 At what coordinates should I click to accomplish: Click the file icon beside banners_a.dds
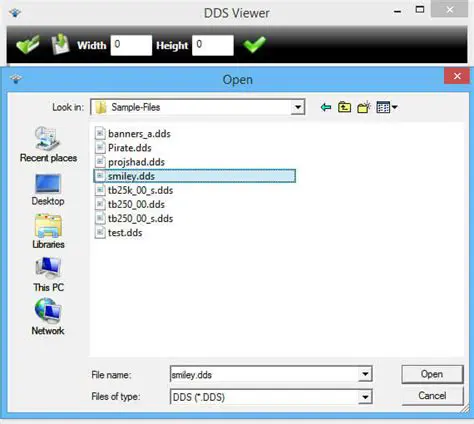click(100, 134)
